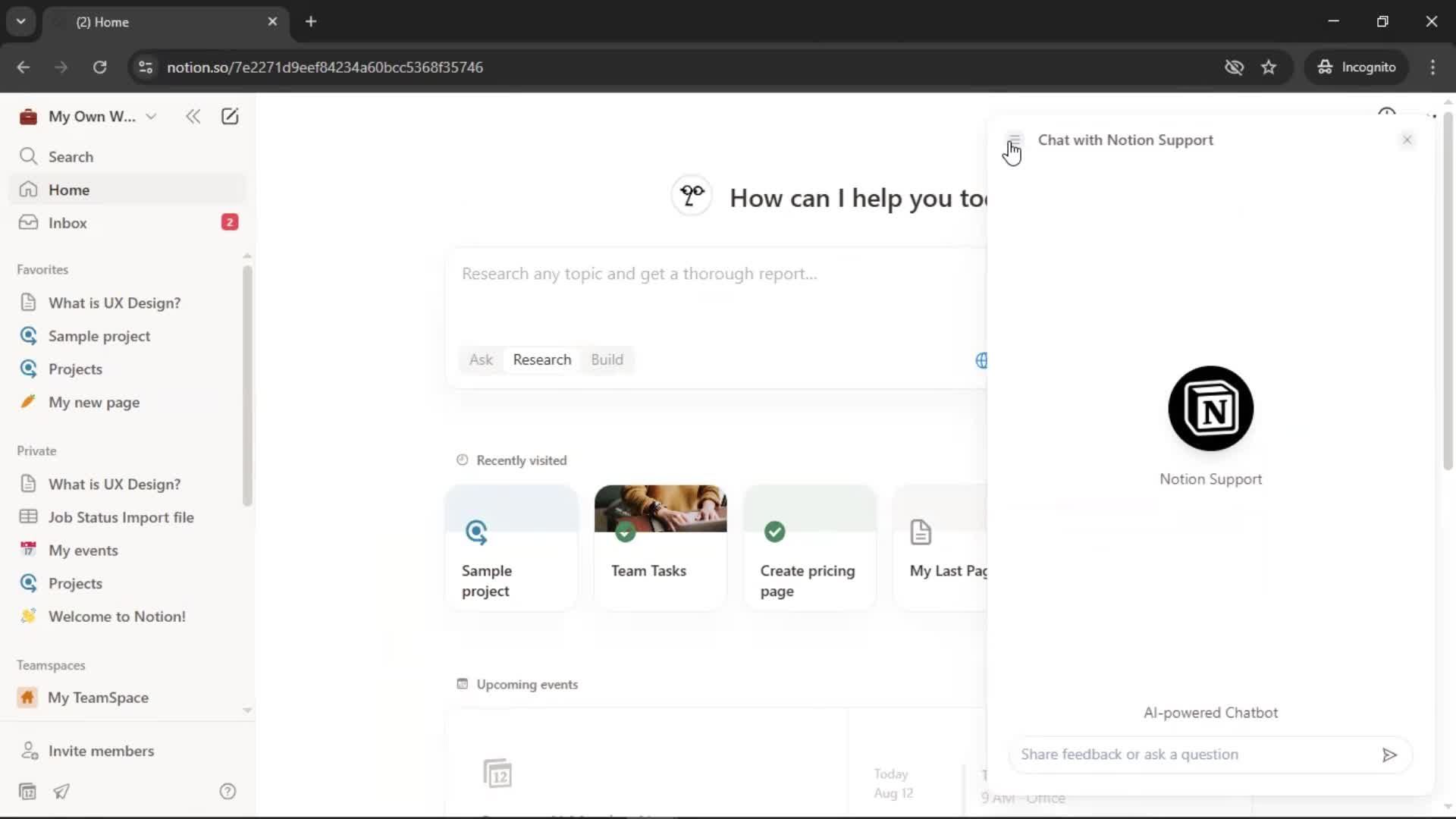Open workspace switcher My Own W... dropdown
The image size is (1456, 819).
[x=89, y=116]
